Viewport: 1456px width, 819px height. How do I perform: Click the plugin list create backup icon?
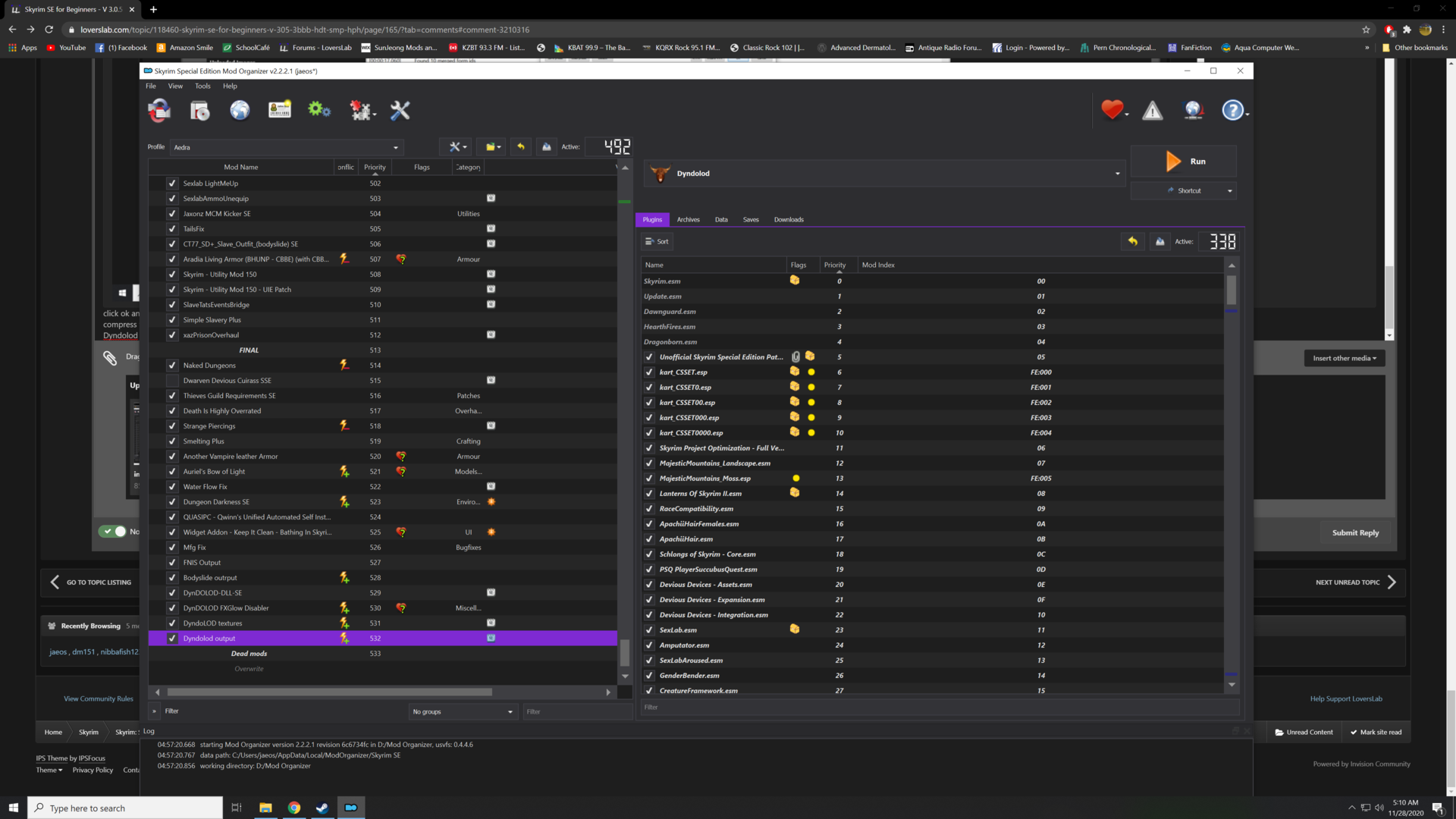[1159, 242]
